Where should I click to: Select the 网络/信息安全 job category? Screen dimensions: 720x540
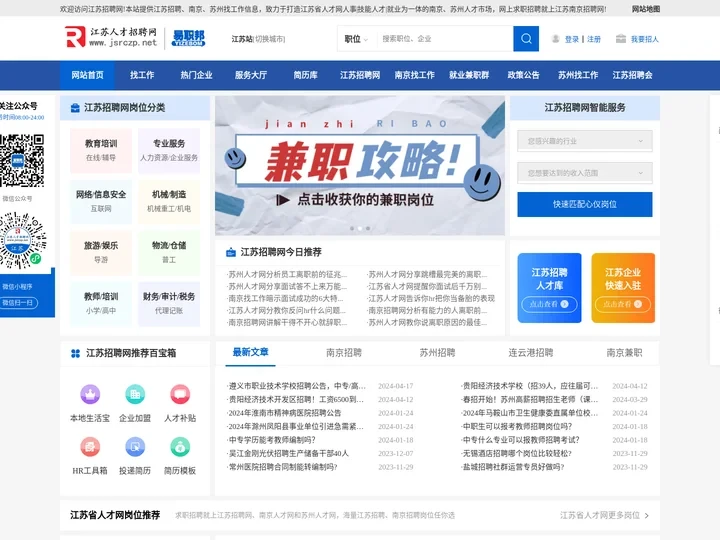[101, 201]
